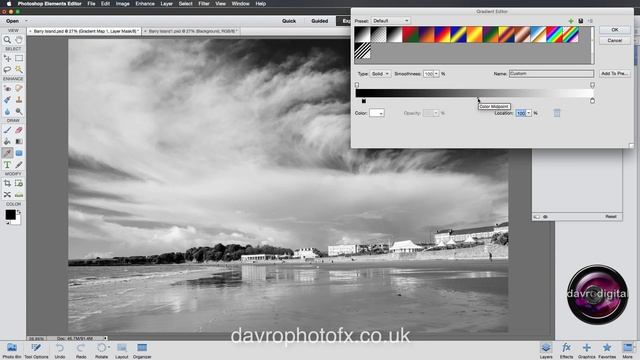Select the Move tool

point(7,58)
